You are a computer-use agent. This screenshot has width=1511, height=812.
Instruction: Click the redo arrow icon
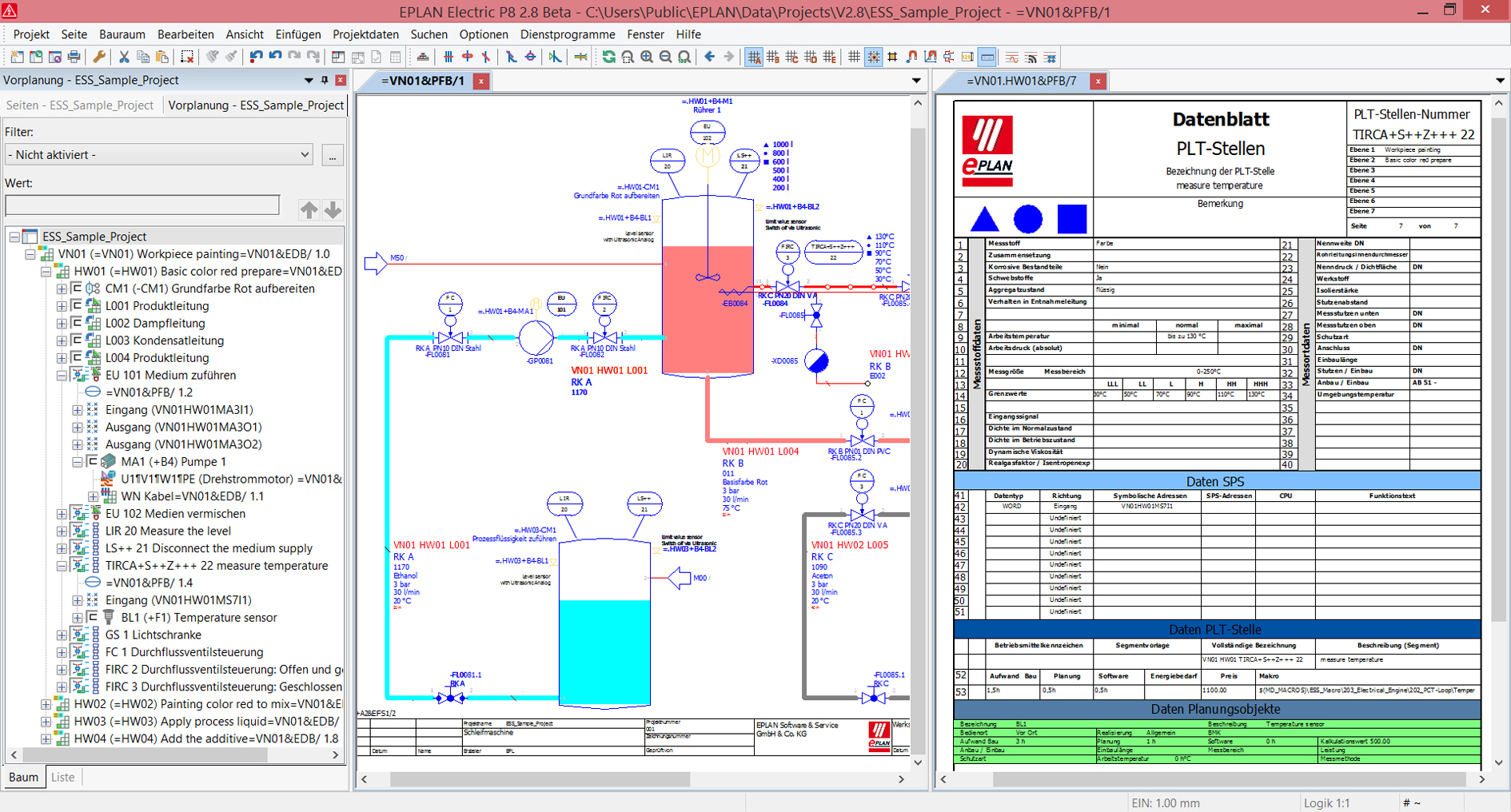(293, 57)
